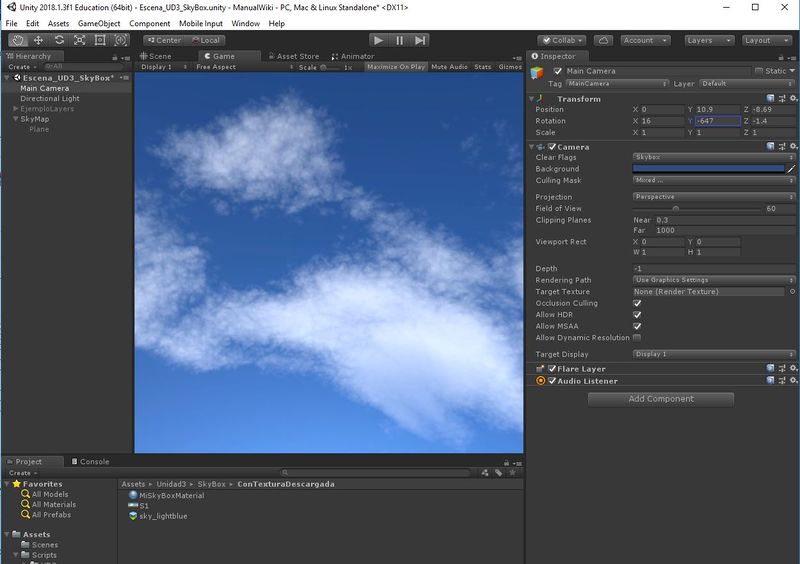This screenshot has width=800, height=564.
Task: Open the cloud services button
Action: pos(603,40)
